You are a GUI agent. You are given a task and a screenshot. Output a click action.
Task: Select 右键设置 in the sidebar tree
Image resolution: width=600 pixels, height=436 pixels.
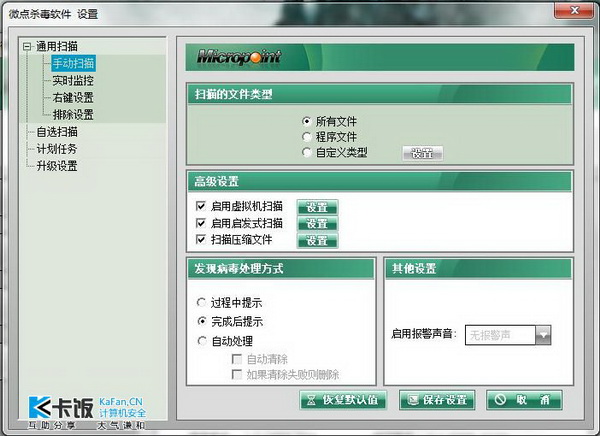point(72,98)
